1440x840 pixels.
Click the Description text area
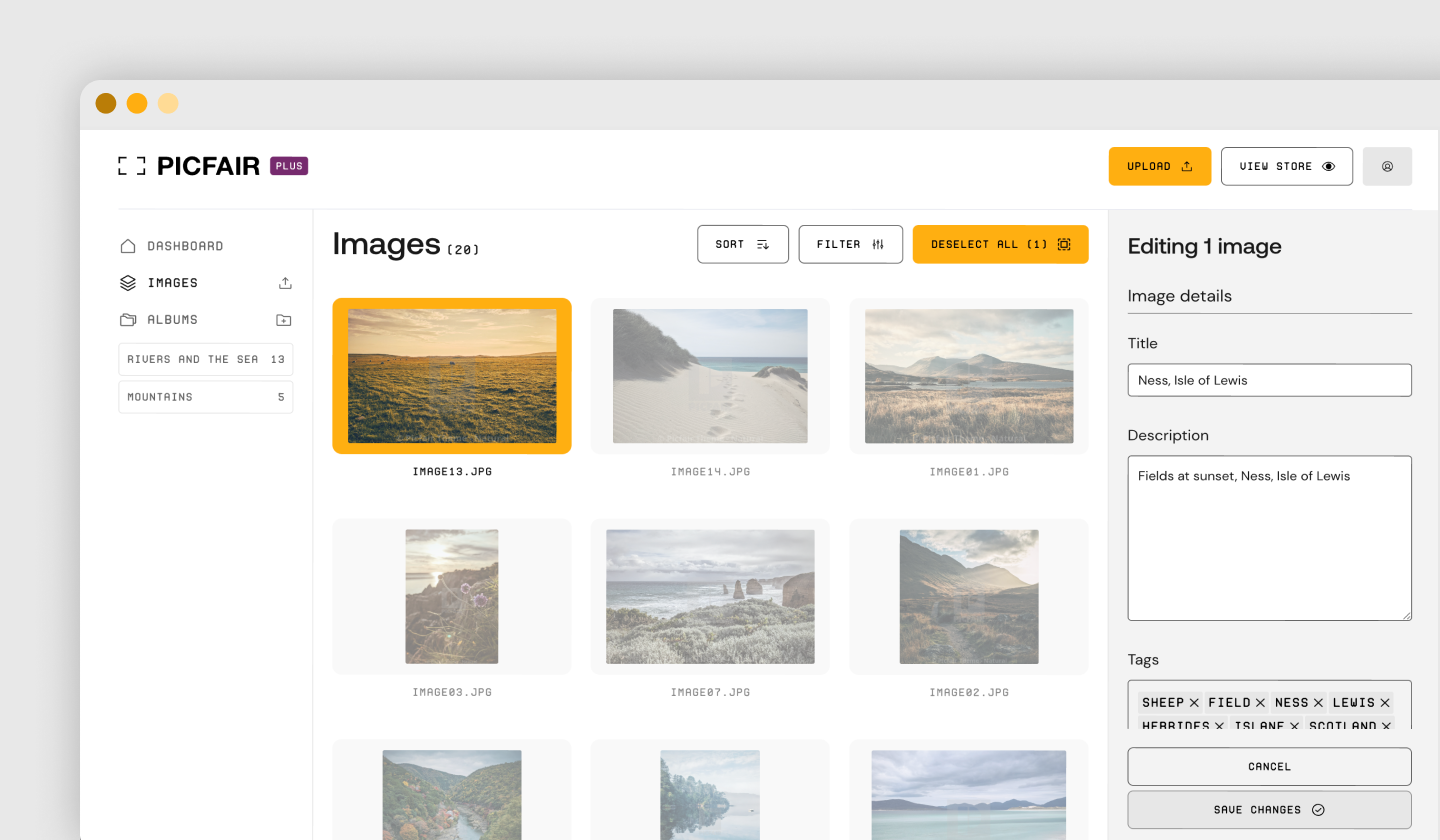pyautogui.click(x=1270, y=538)
